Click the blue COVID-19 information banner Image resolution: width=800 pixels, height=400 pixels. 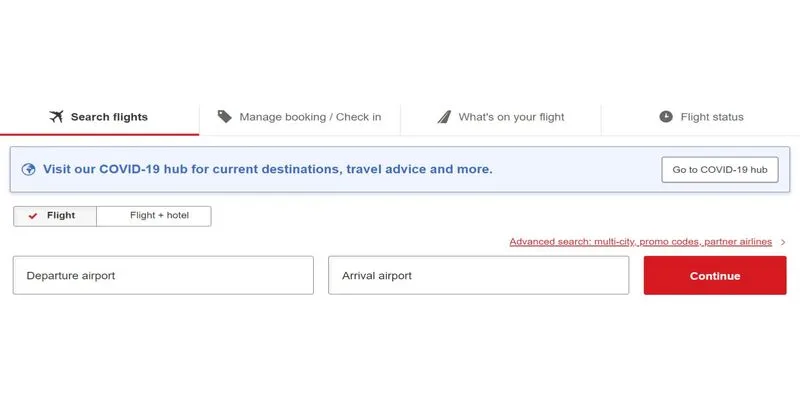(400, 169)
